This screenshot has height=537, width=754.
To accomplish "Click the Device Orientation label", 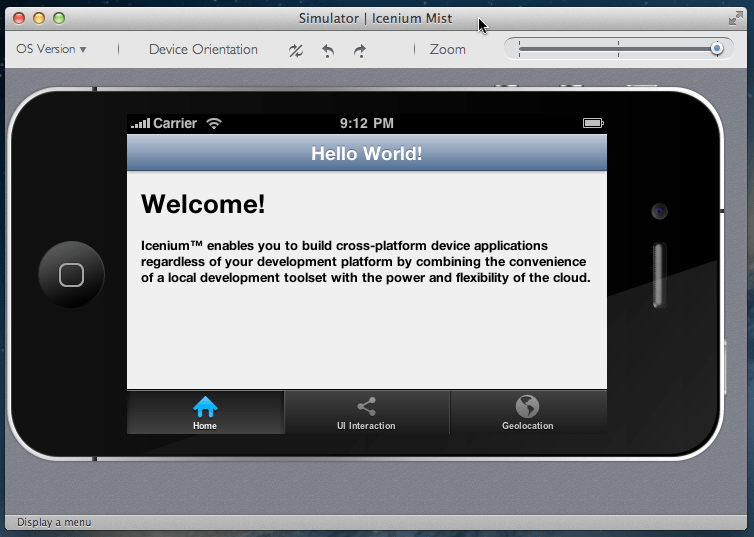I will (x=203, y=50).
